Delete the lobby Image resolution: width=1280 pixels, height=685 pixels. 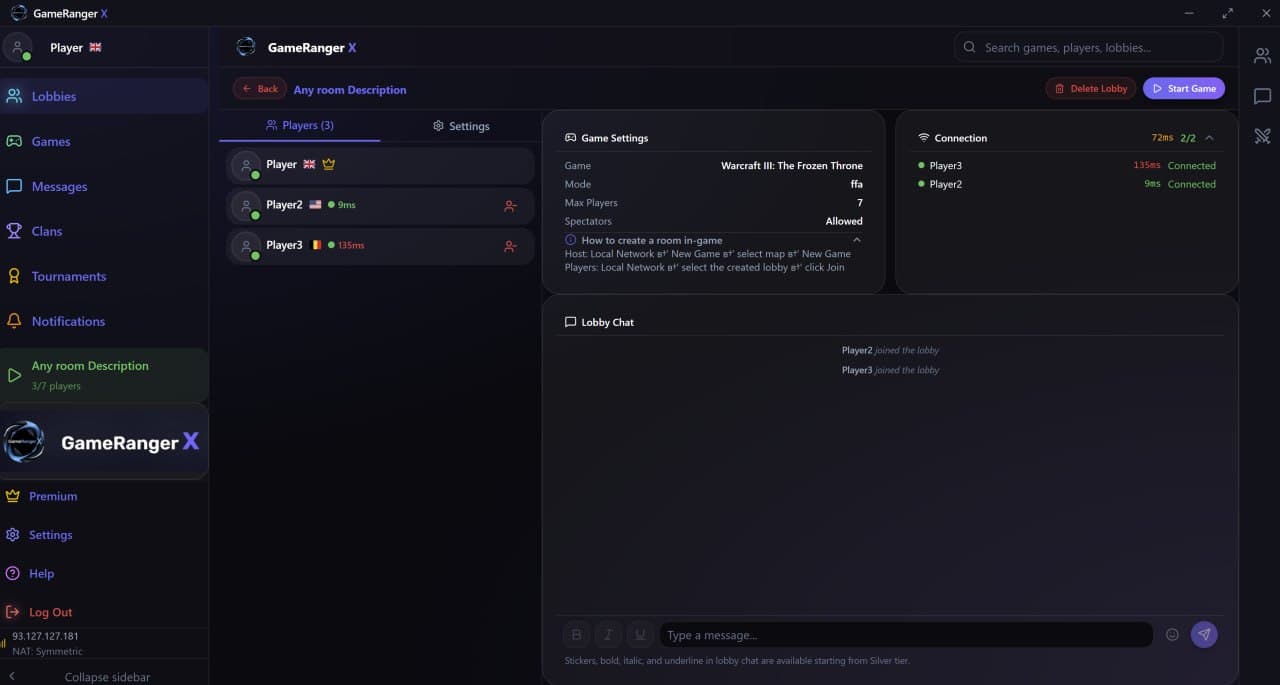coord(1091,88)
